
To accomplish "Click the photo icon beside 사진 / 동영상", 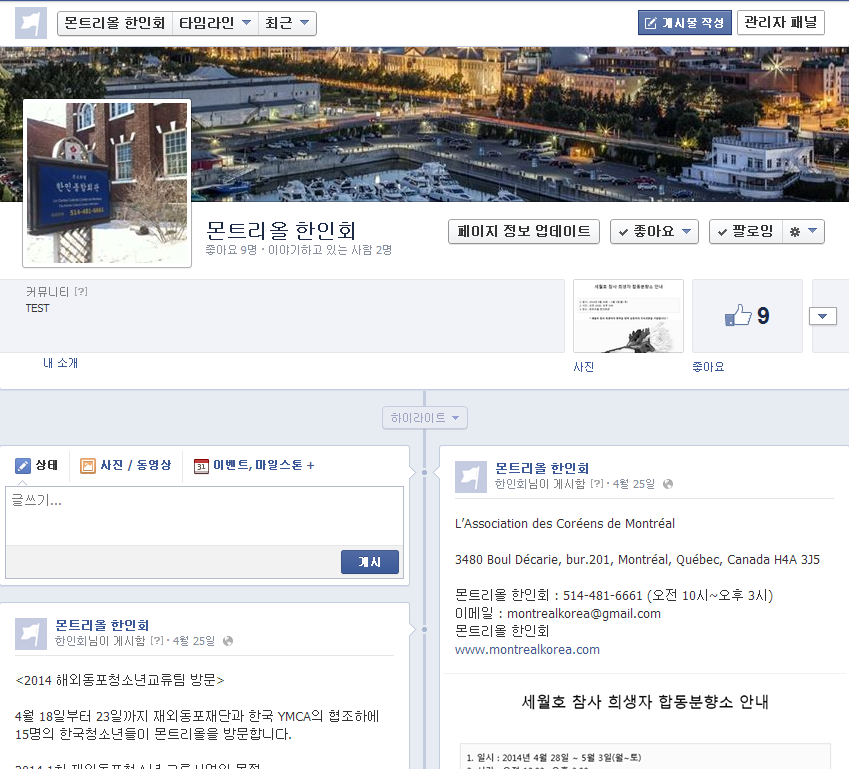I will coord(88,466).
